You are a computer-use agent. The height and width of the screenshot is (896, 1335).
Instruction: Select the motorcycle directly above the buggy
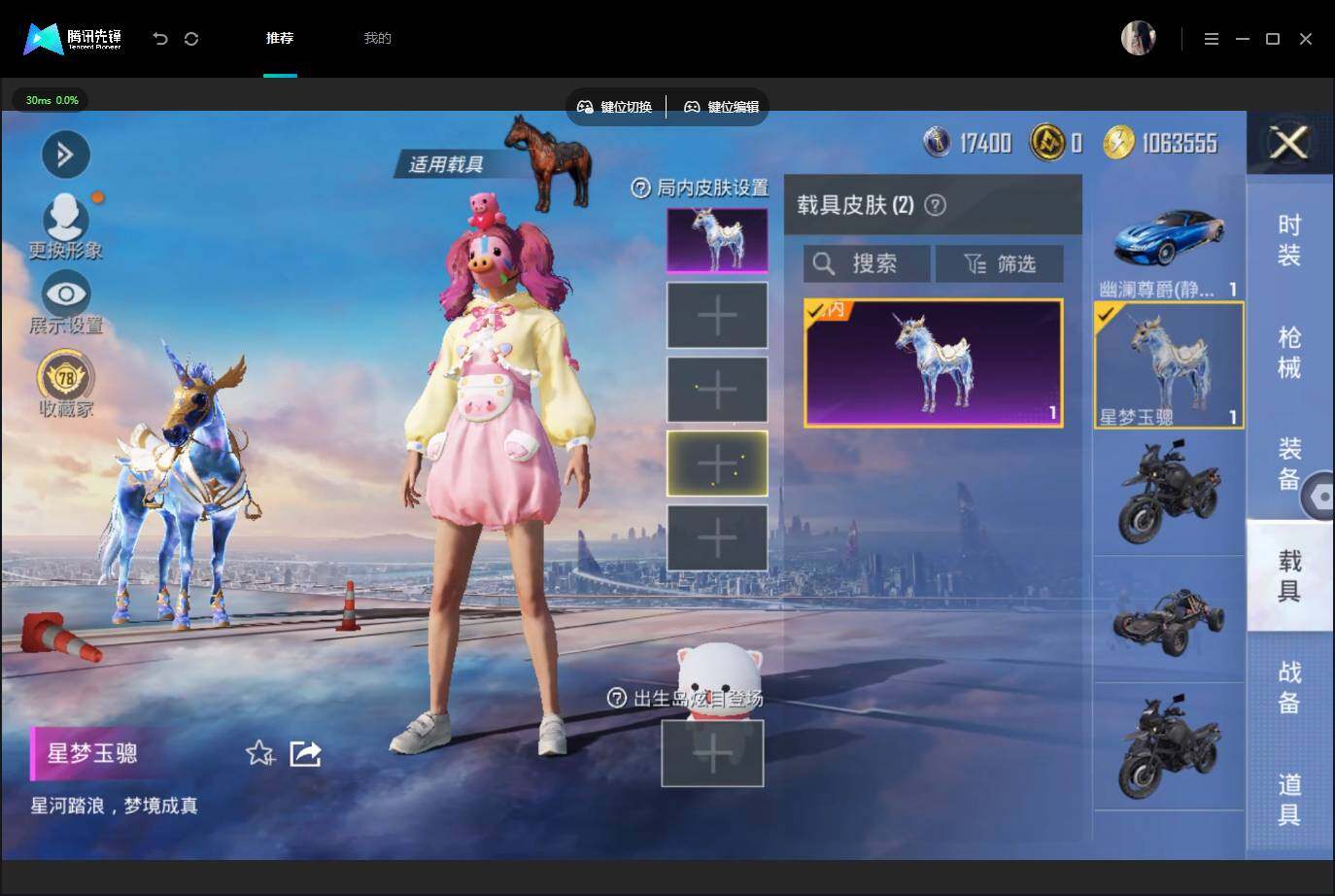pos(1169,493)
